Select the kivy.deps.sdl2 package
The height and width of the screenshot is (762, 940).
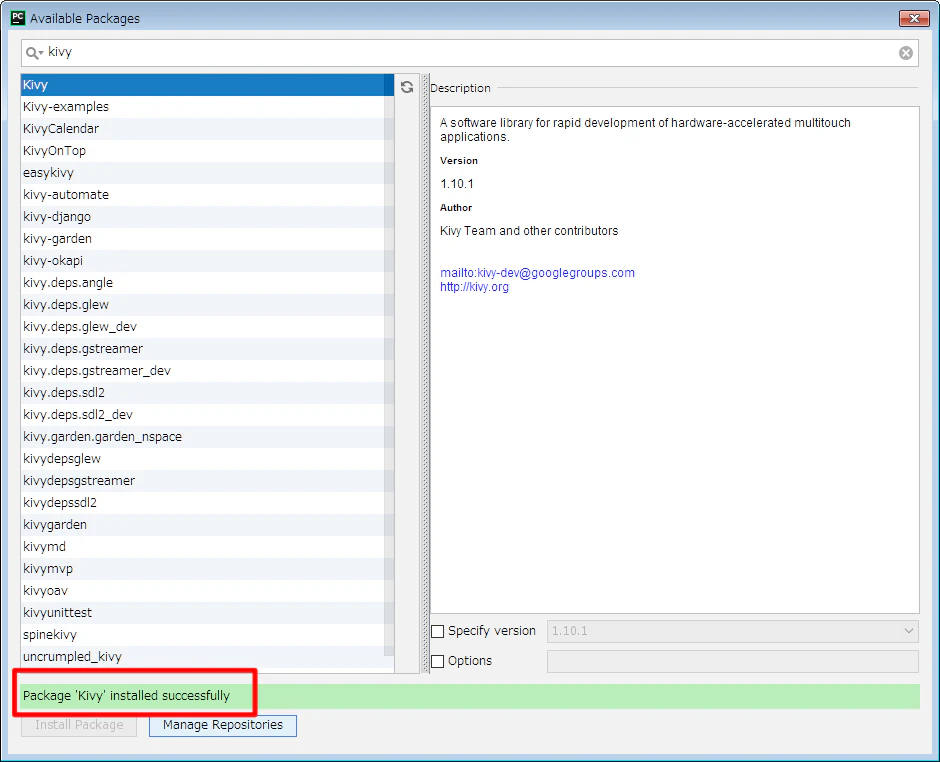pos(207,393)
